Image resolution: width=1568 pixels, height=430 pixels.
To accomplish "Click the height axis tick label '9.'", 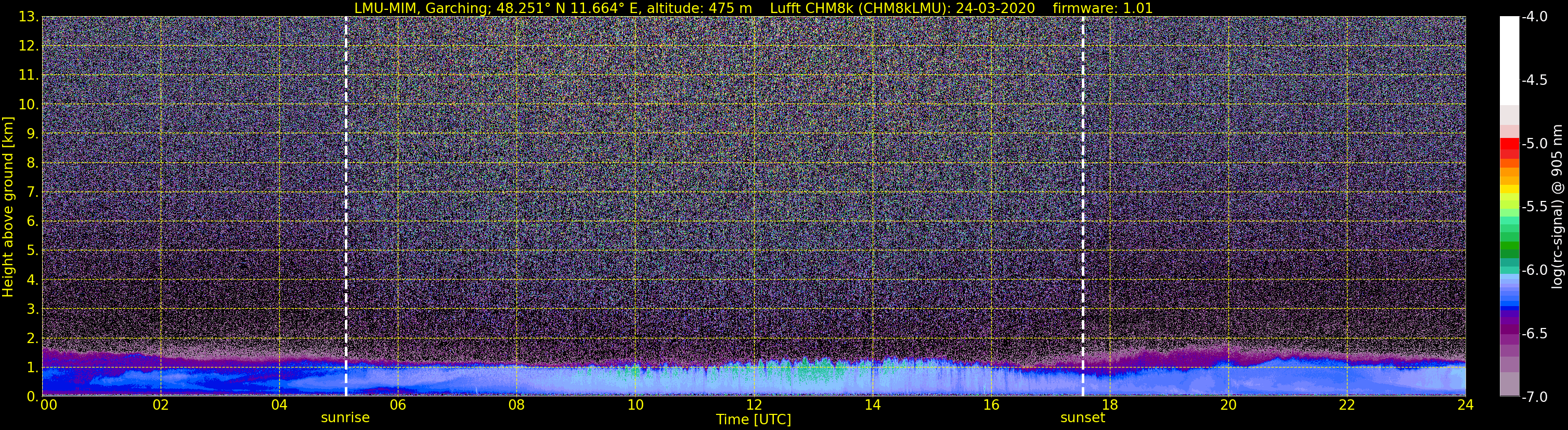I will coord(33,133).
